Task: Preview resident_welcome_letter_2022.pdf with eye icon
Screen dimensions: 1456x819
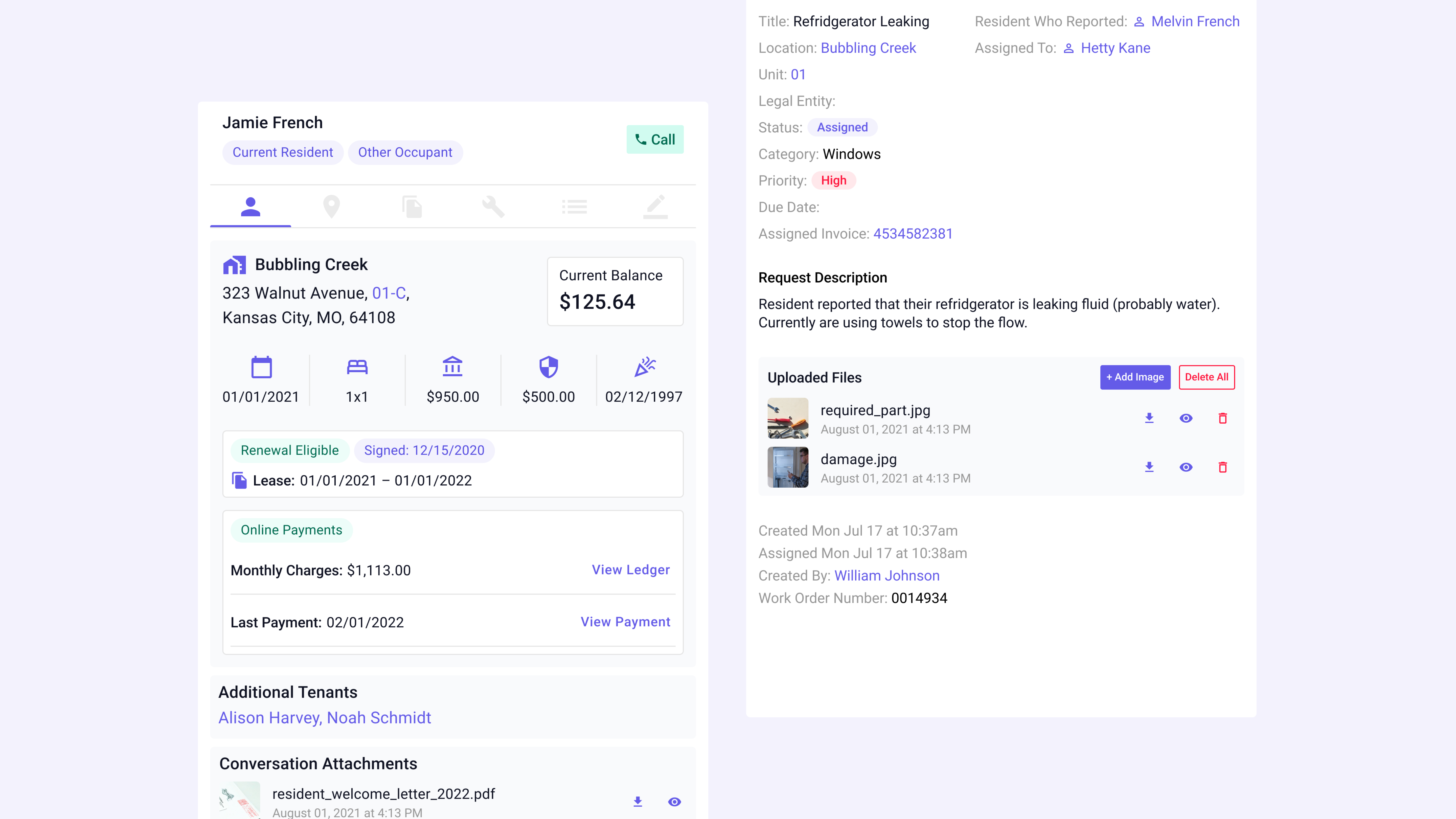Action: point(674,802)
